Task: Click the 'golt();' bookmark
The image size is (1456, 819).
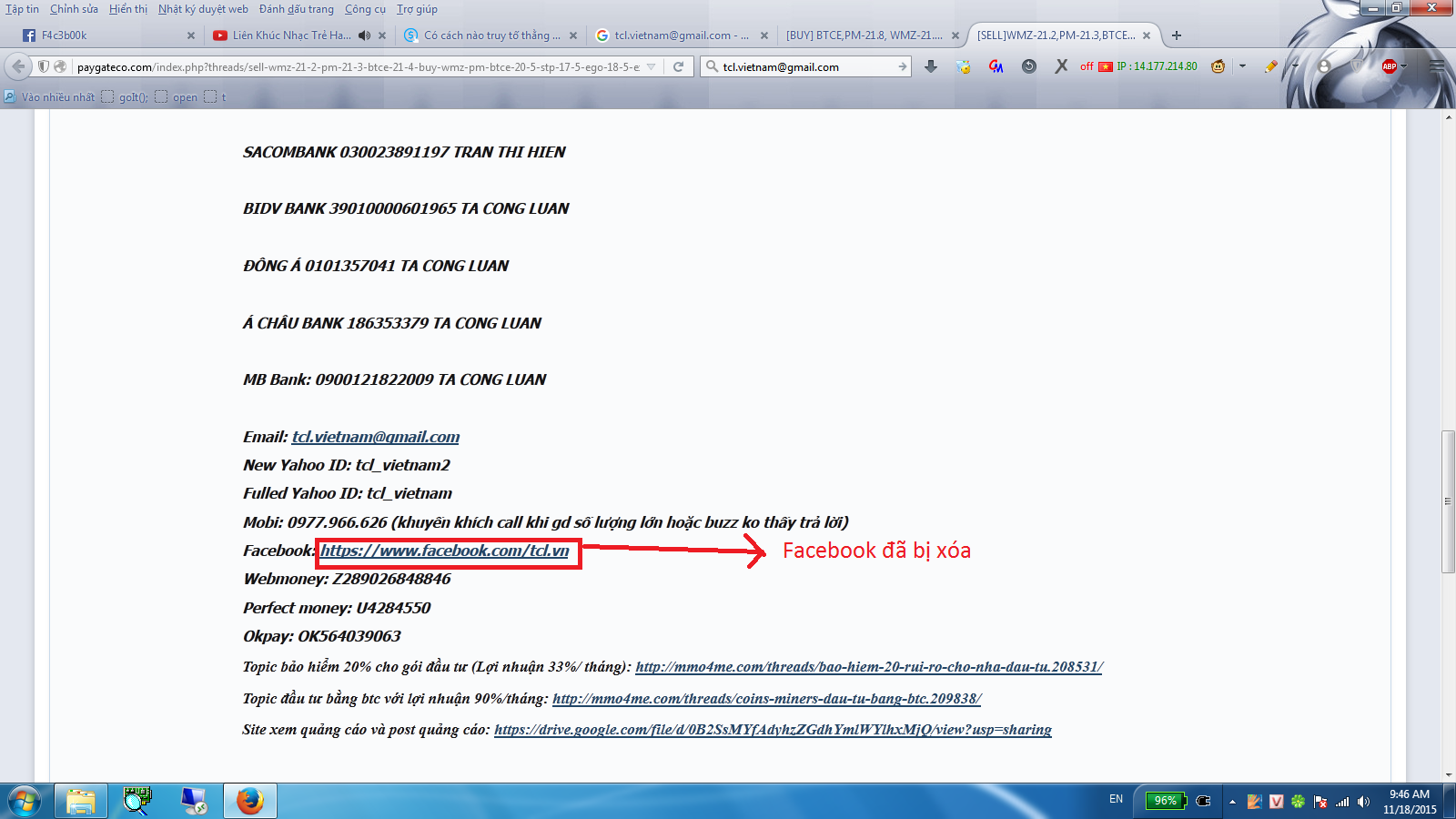Action: 126,97
